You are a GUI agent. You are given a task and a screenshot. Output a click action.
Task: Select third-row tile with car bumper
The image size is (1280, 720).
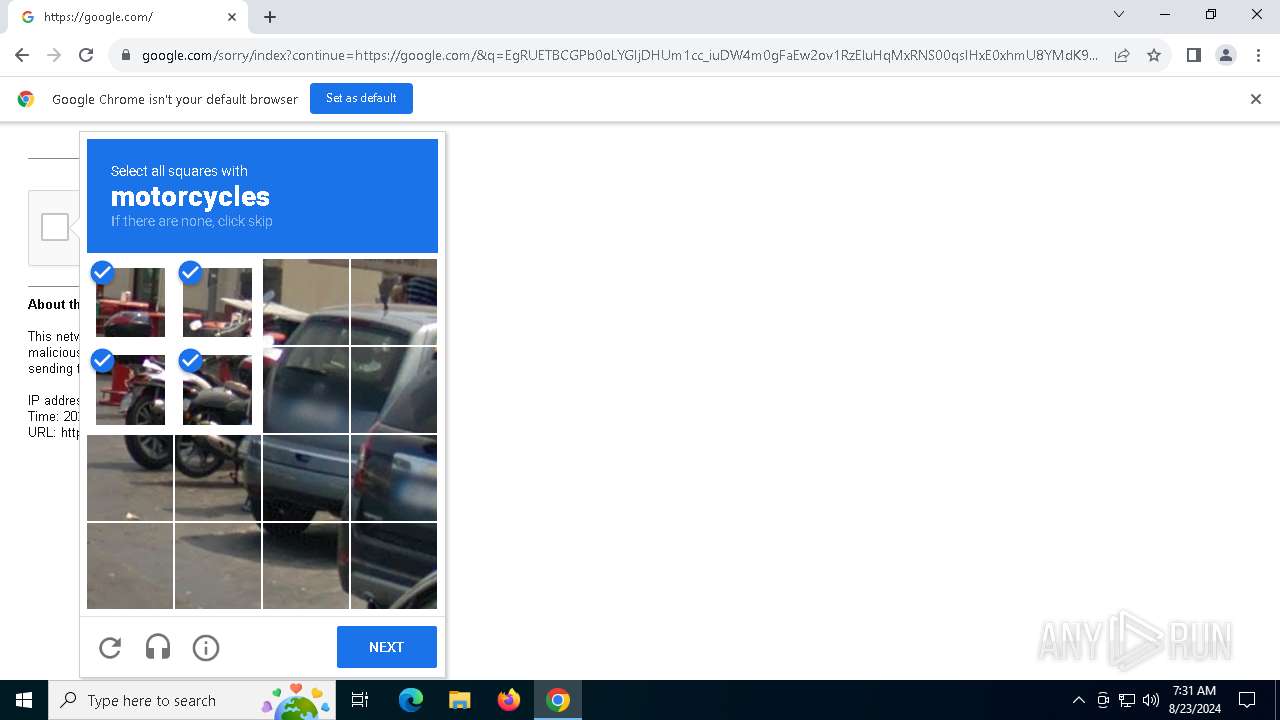306,478
